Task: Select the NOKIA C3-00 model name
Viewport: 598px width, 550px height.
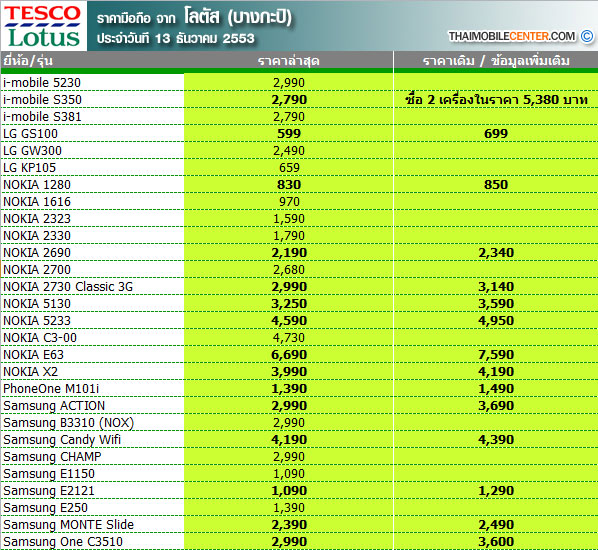Action: [x=40, y=338]
